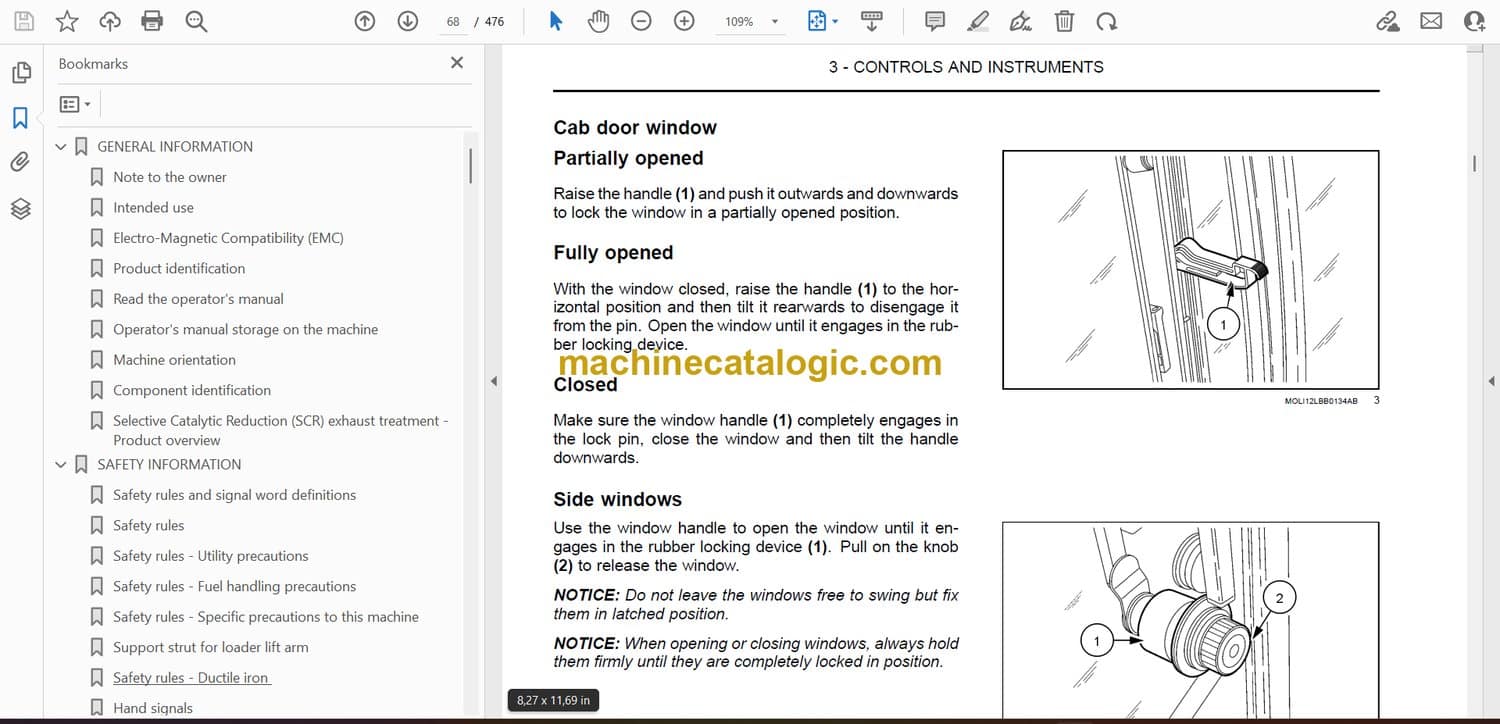Image resolution: width=1500 pixels, height=724 pixels.
Task: Activate the selection arrow tool
Action: [x=556, y=21]
